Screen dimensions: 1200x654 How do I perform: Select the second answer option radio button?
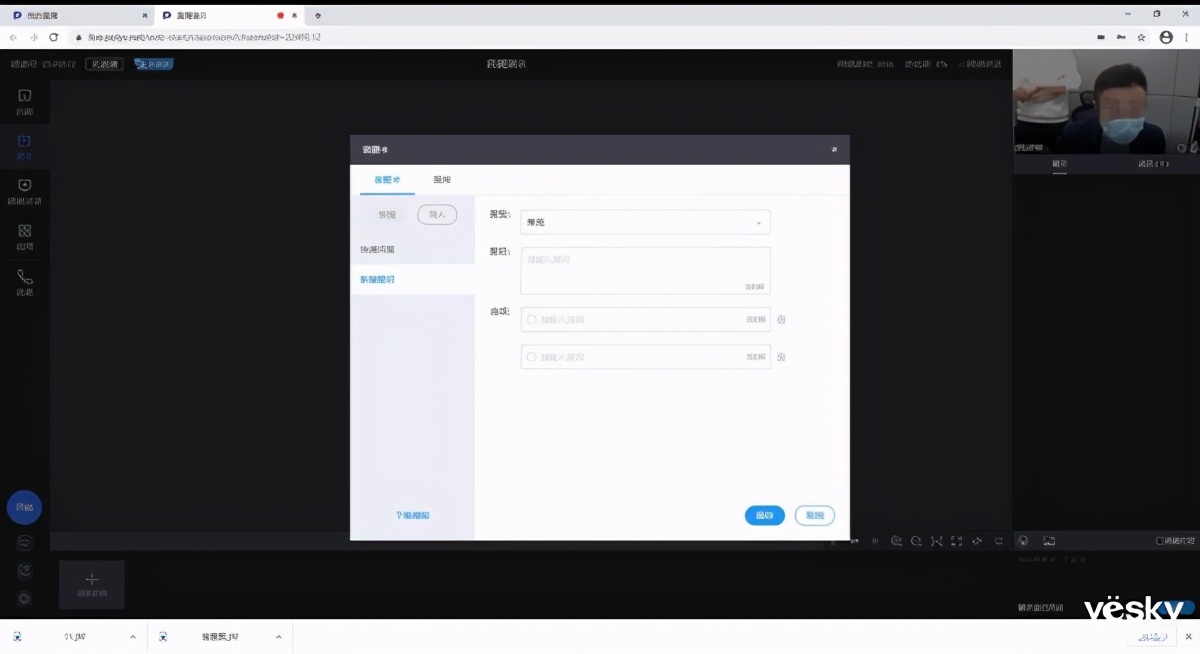(531, 356)
